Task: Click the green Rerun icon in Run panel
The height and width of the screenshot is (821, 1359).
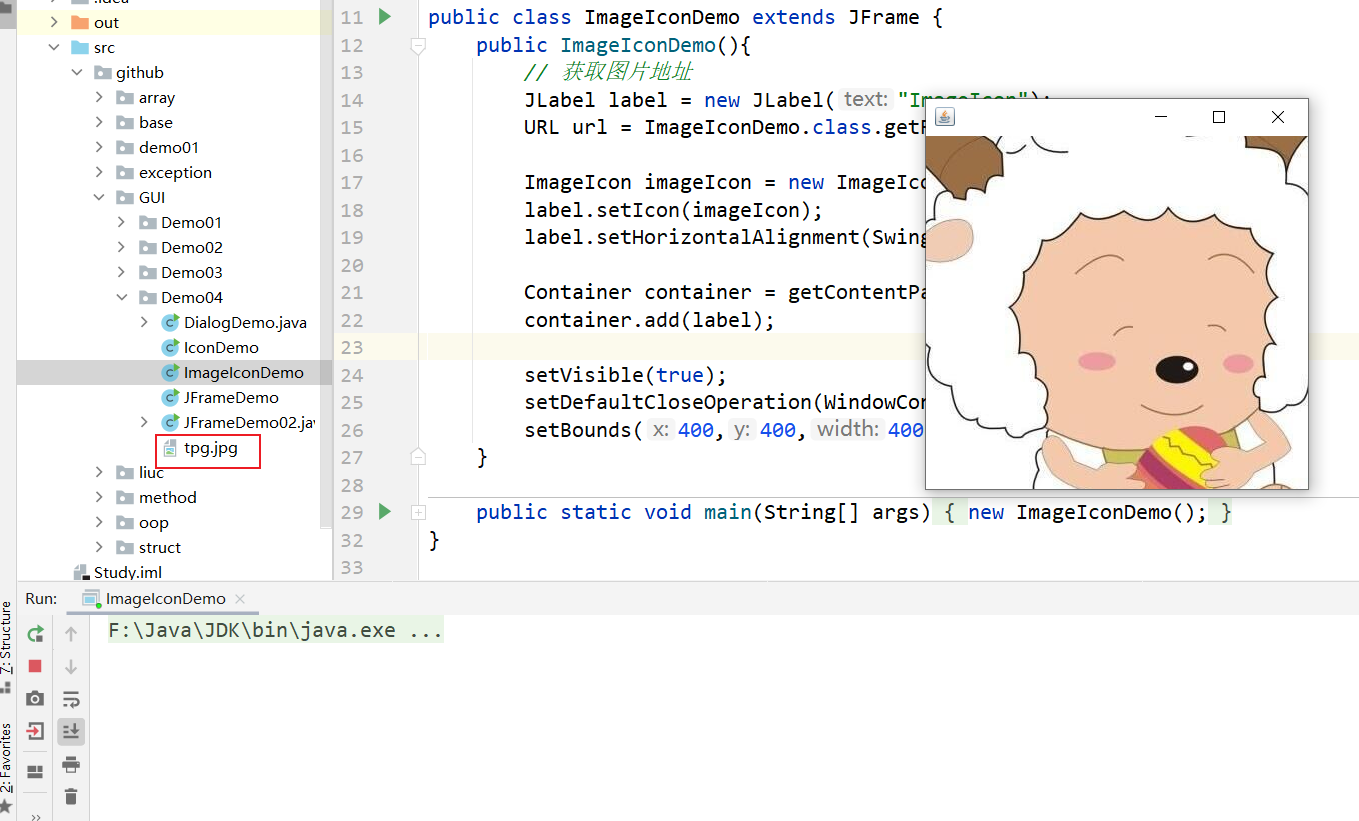Action: click(35, 634)
